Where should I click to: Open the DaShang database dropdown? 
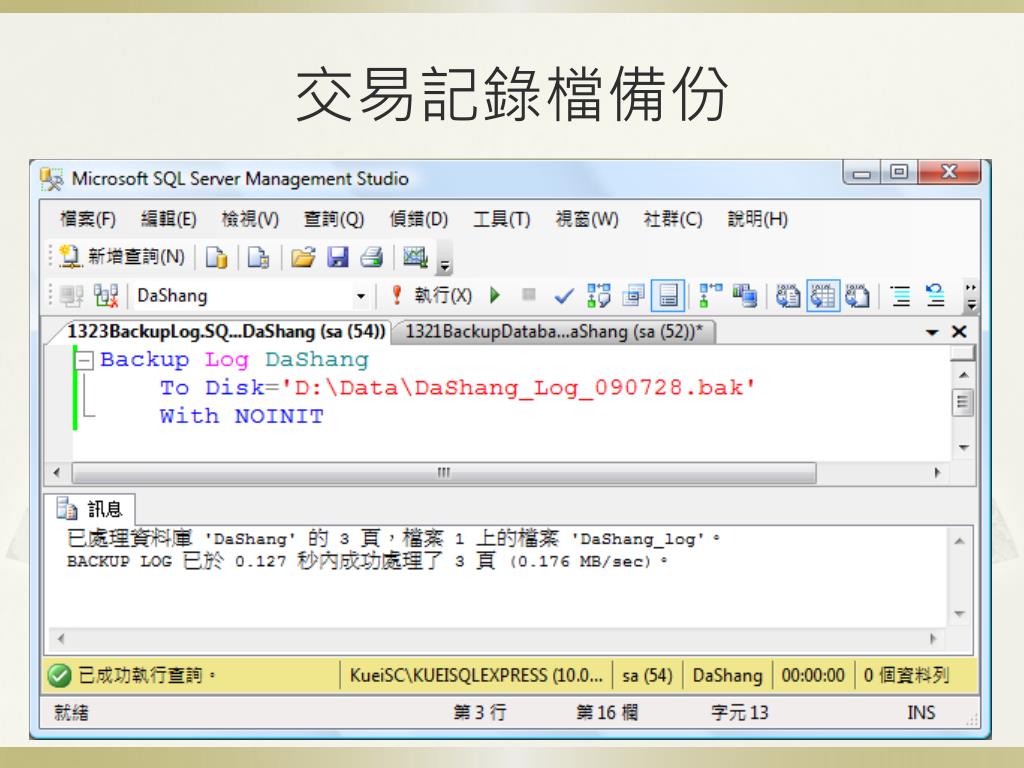tap(360, 296)
